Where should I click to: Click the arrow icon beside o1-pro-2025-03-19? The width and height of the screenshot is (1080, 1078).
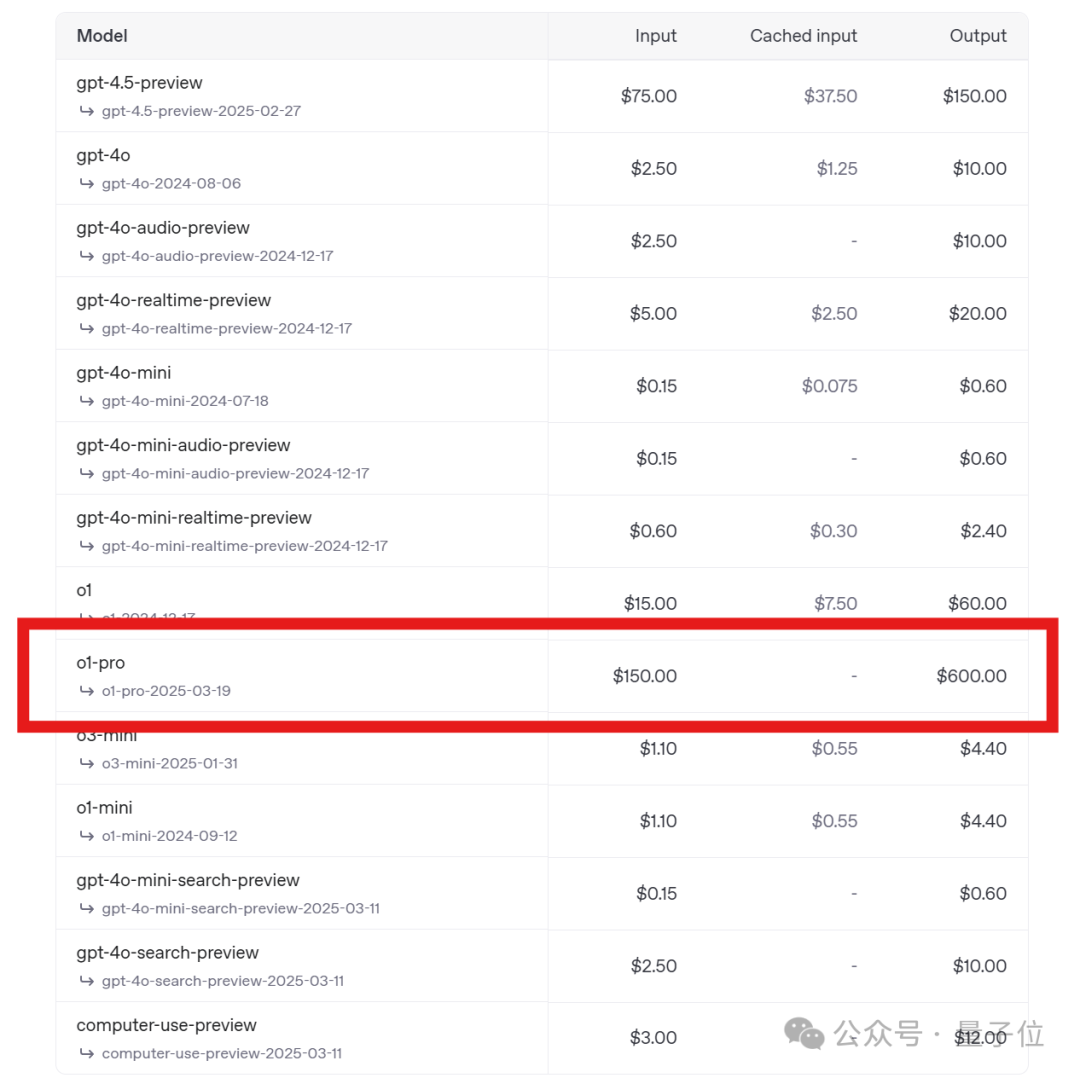click(86, 691)
